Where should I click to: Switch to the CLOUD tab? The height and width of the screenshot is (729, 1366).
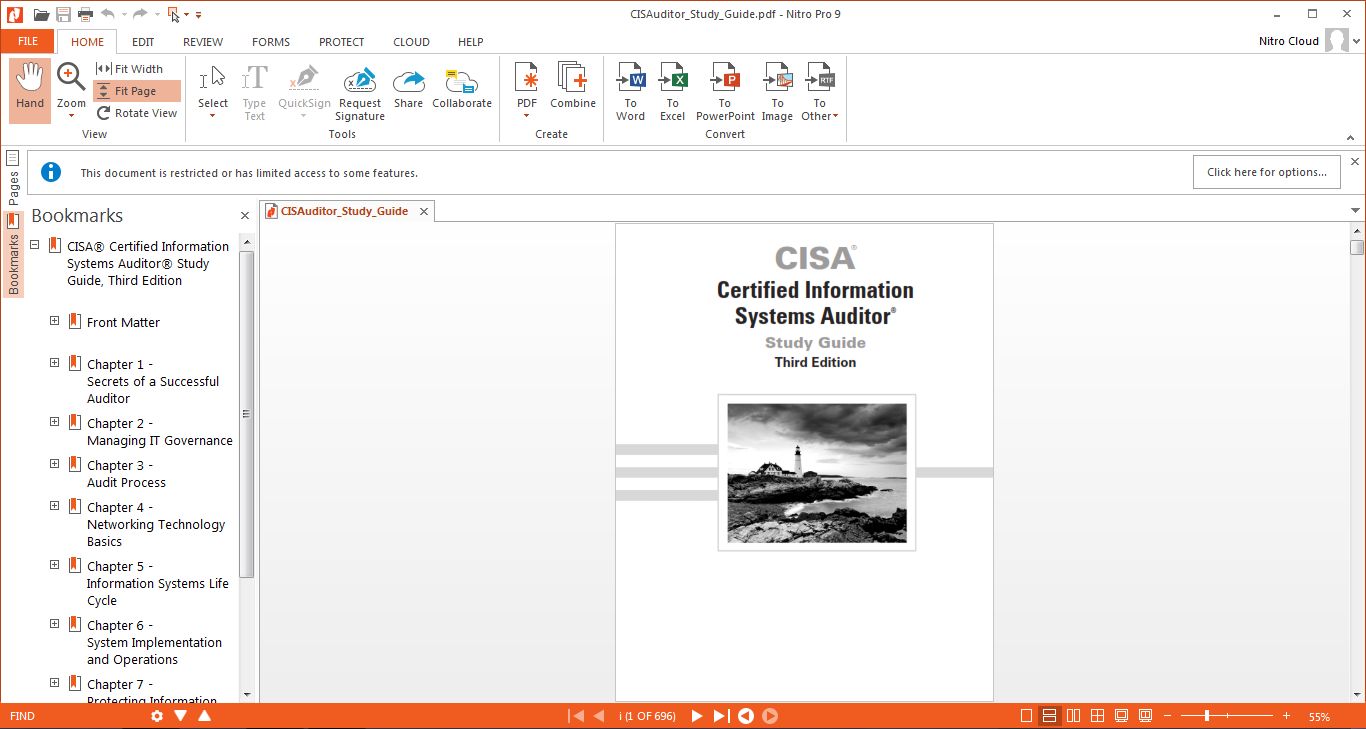pos(411,42)
